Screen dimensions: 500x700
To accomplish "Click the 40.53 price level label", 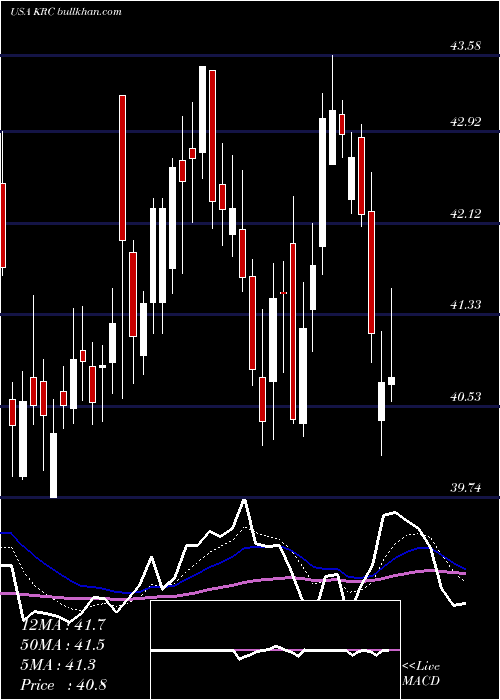I will point(466,396).
